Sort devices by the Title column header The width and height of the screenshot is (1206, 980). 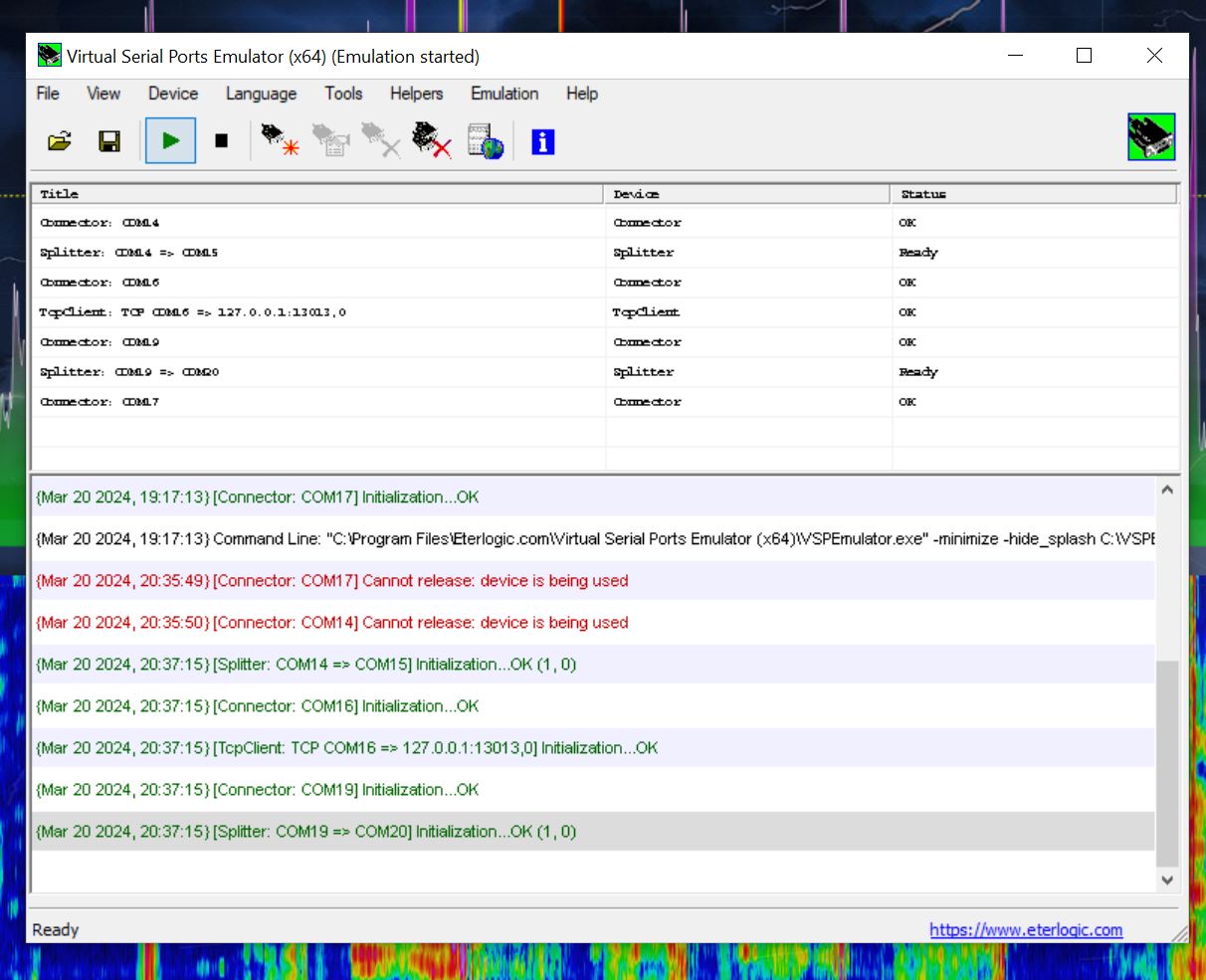pyautogui.click(x=317, y=194)
